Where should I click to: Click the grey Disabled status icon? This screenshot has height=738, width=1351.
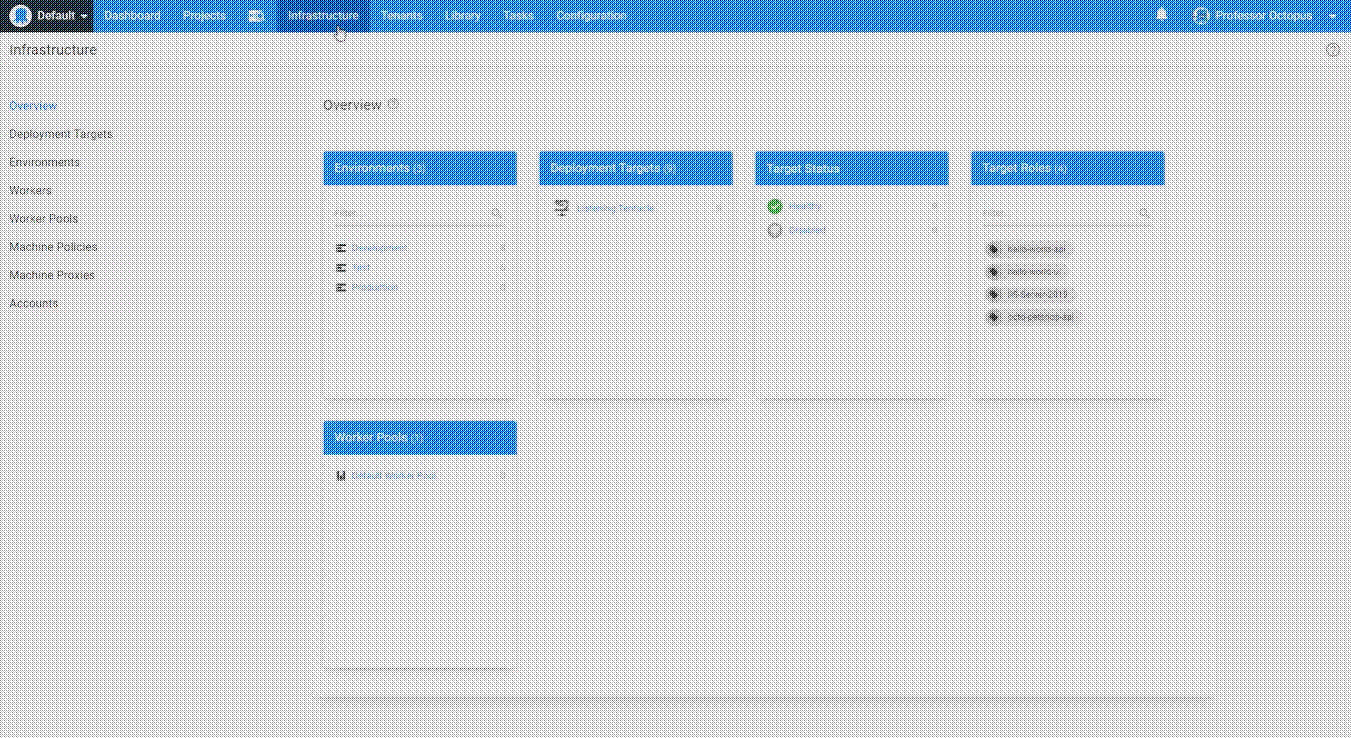click(x=774, y=230)
